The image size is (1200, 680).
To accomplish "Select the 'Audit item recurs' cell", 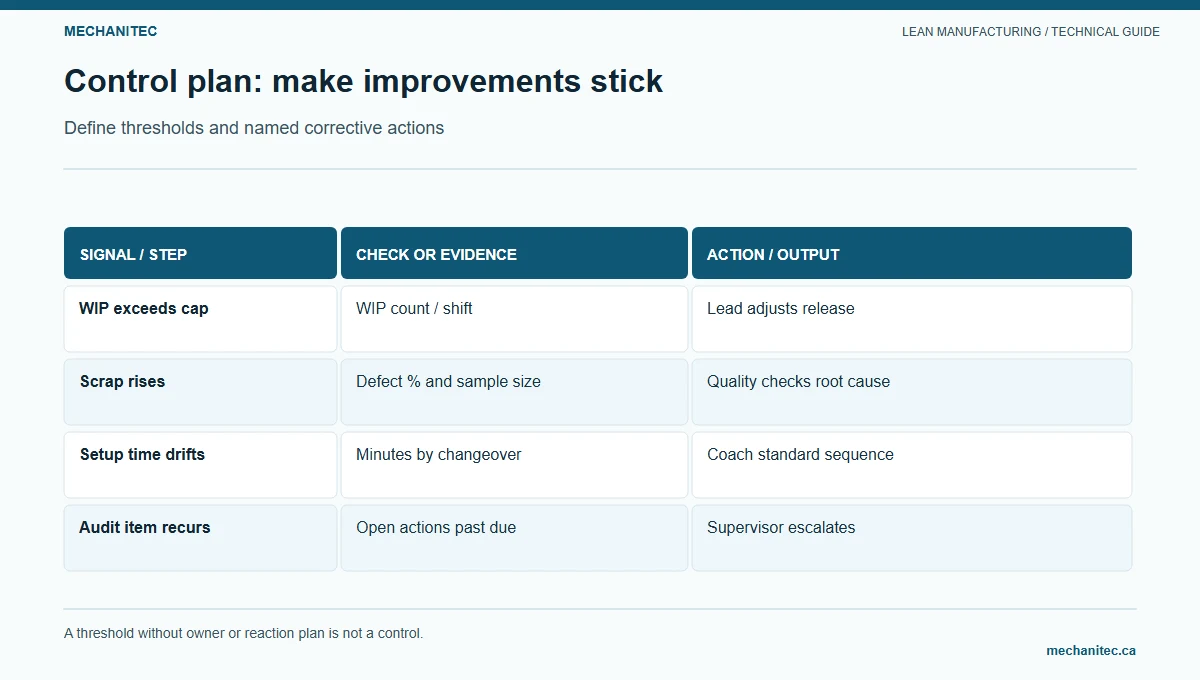I will 200,538.
